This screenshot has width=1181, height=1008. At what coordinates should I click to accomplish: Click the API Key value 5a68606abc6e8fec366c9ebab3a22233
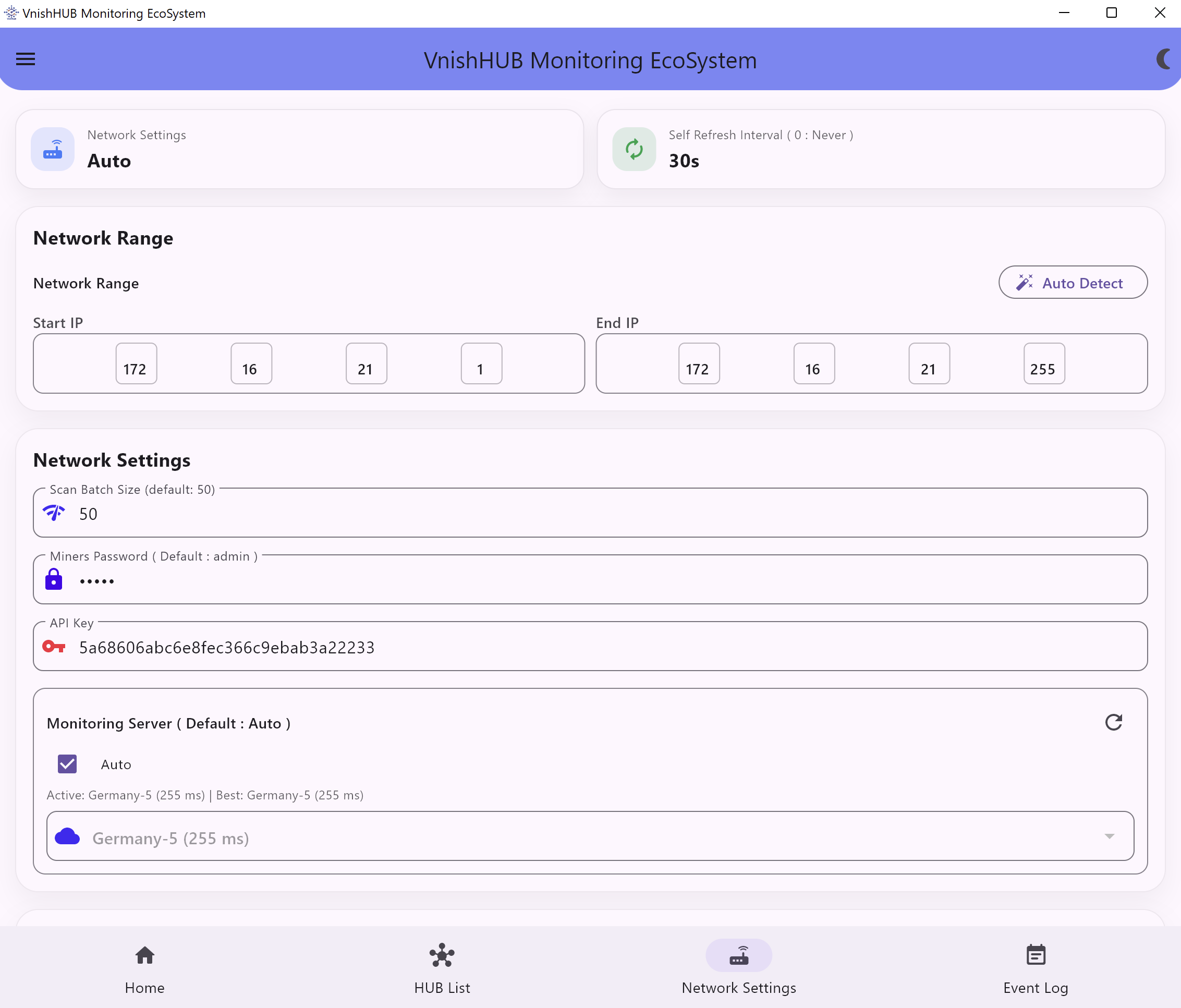tap(227, 647)
